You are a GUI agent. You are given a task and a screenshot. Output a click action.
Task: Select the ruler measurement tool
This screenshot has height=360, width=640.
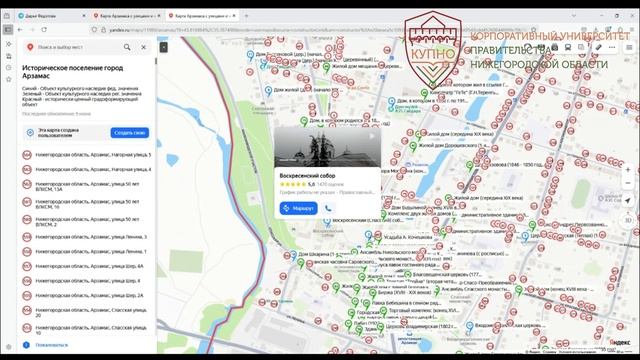click(598, 47)
